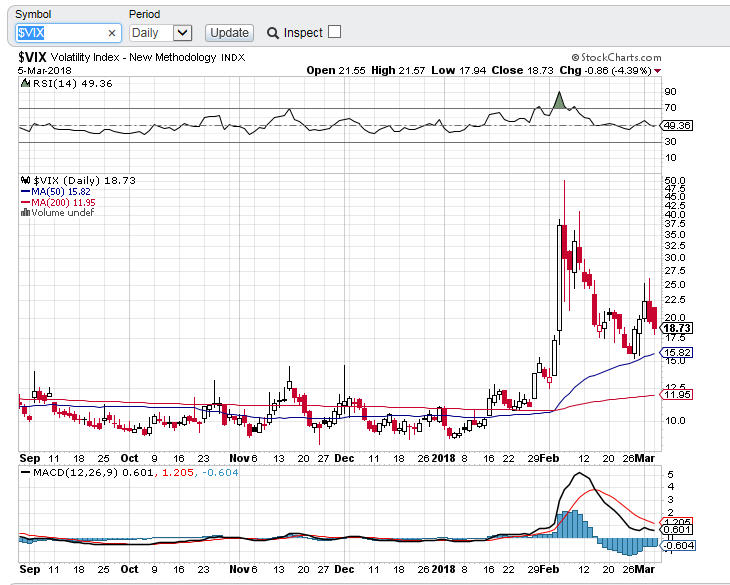Click the Volume undef legend icon
Screen dimensions: 730x585
pyautogui.click(x=26, y=213)
